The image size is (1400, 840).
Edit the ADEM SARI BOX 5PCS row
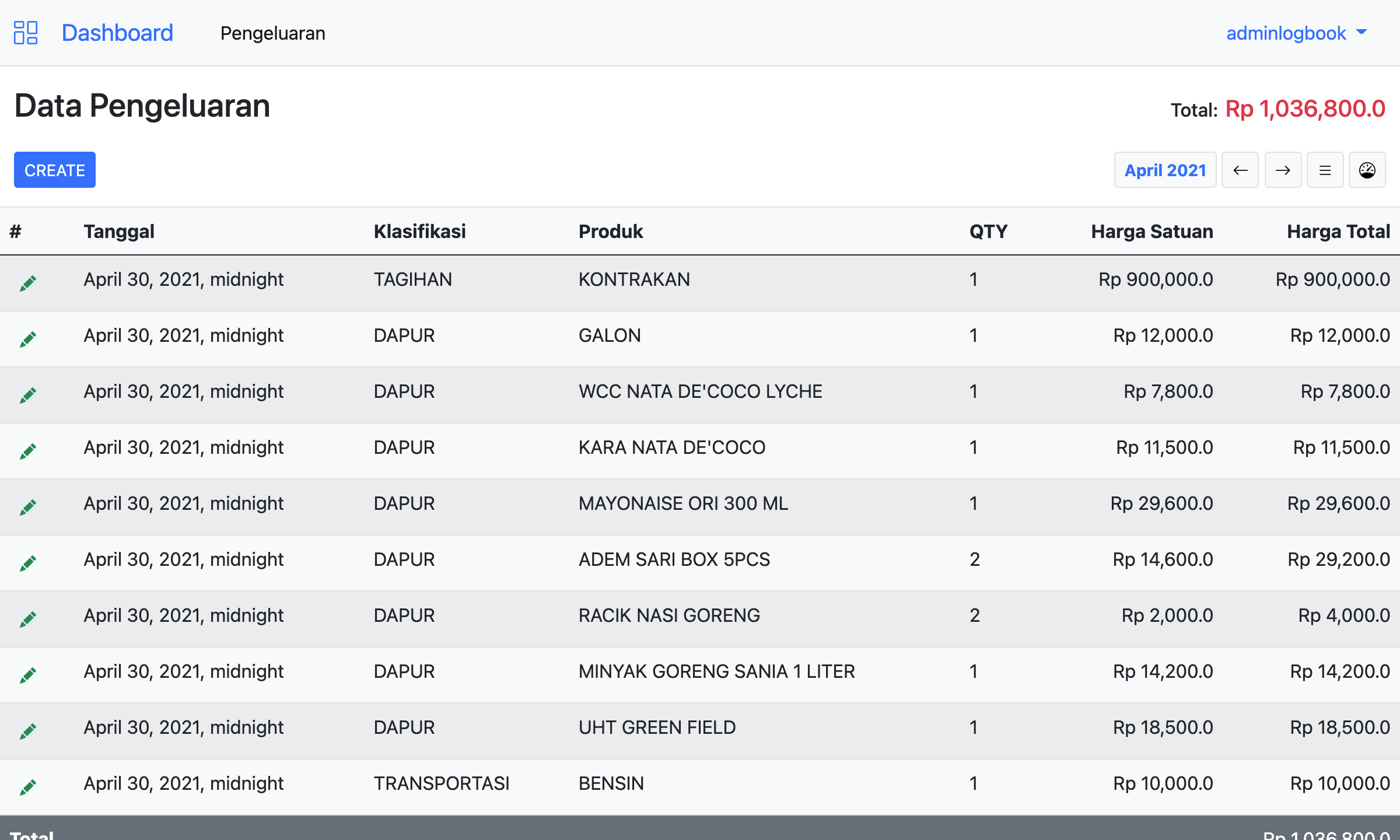tap(28, 563)
